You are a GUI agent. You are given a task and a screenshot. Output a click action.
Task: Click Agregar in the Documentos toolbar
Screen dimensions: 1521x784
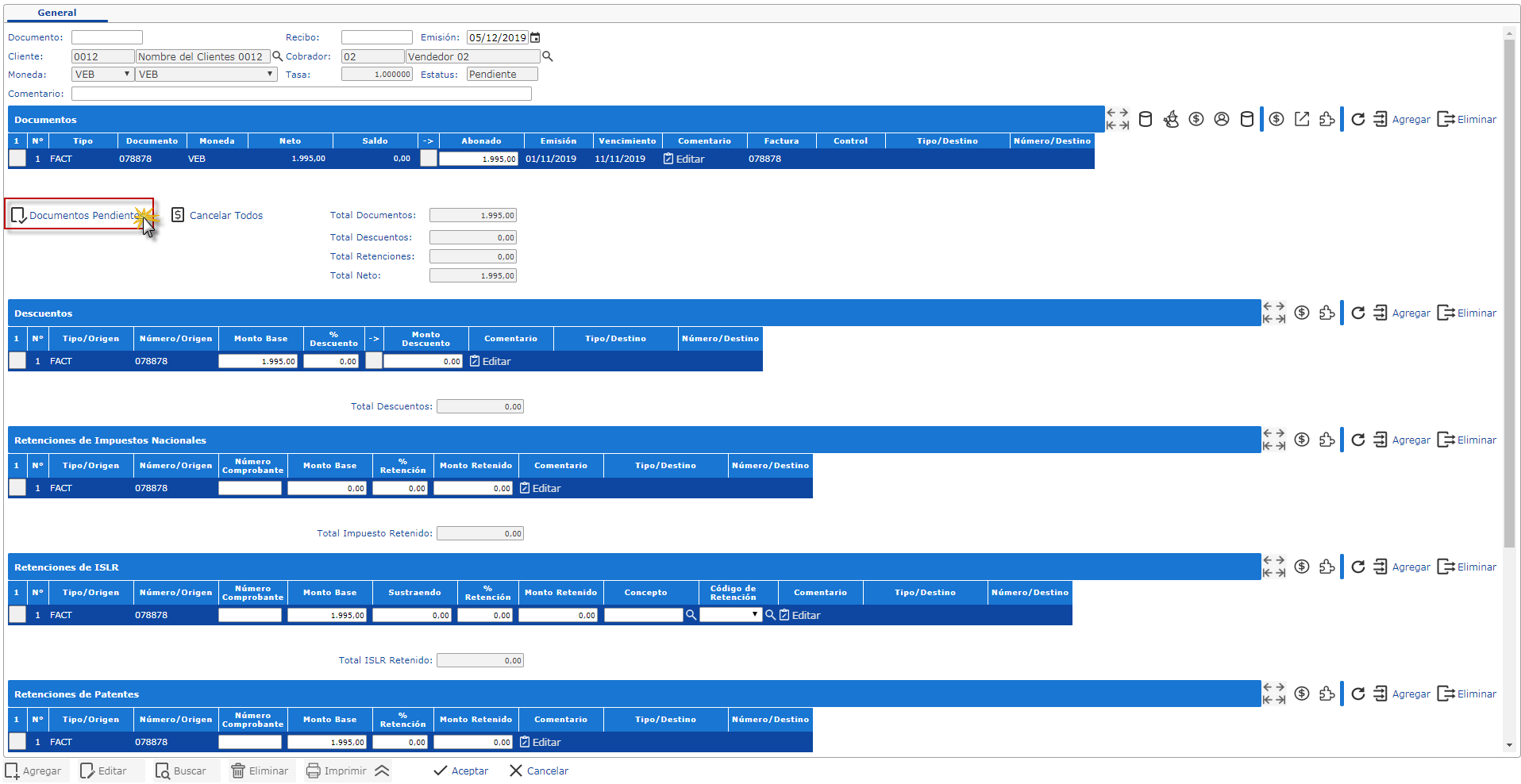[x=1402, y=119]
